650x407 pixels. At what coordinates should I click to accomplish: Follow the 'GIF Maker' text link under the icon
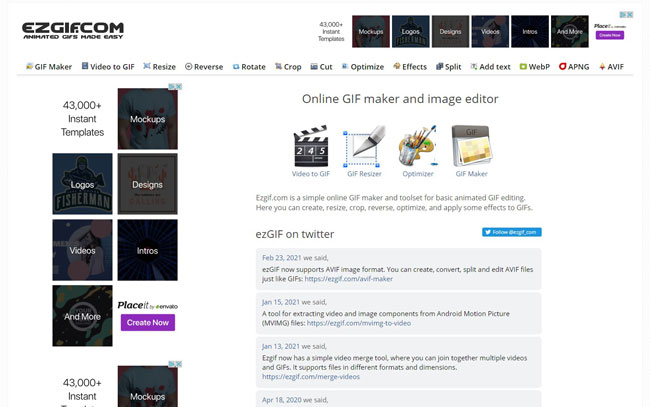[x=471, y=174]
